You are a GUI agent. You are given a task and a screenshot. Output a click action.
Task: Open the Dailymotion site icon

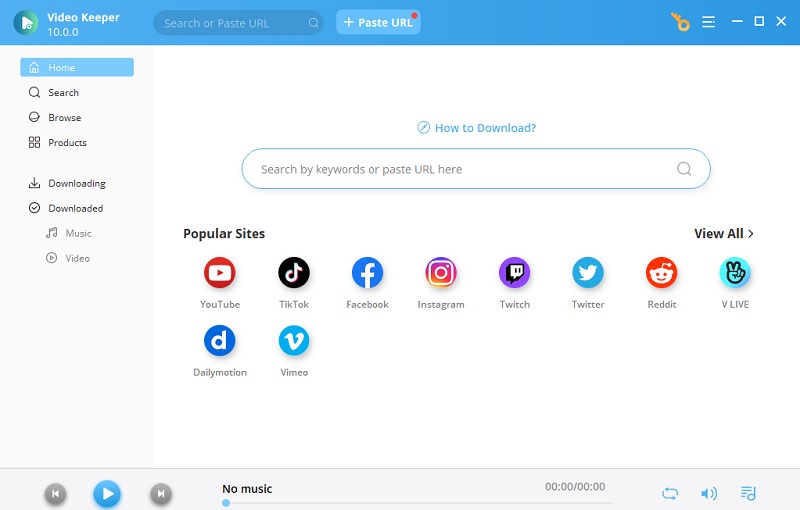point(219,341)
